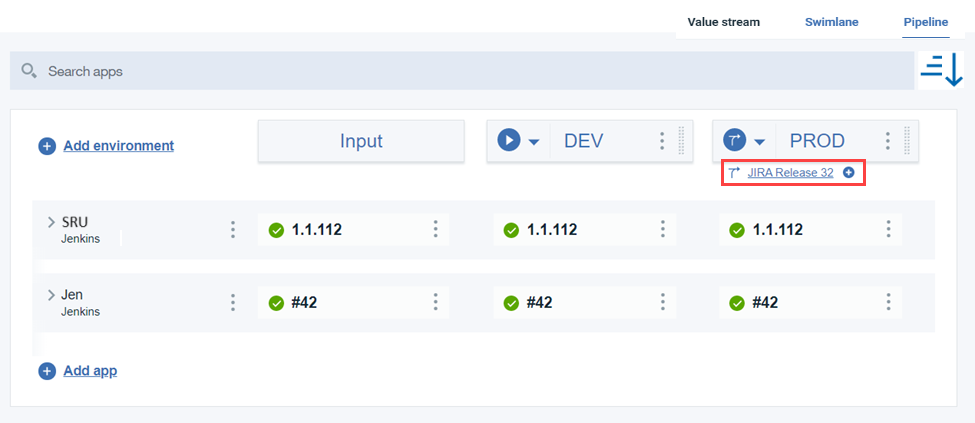Screen dimensions: 975x423
Task: Click the Add environment plus icon
Action: [47, 146]
